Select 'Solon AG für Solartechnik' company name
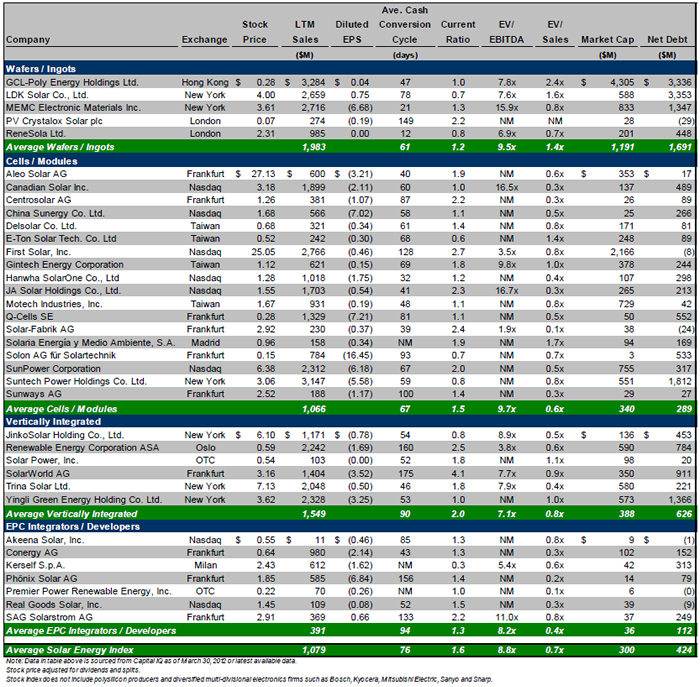This screenshot has height=687, width=700. tap(61, 355)
